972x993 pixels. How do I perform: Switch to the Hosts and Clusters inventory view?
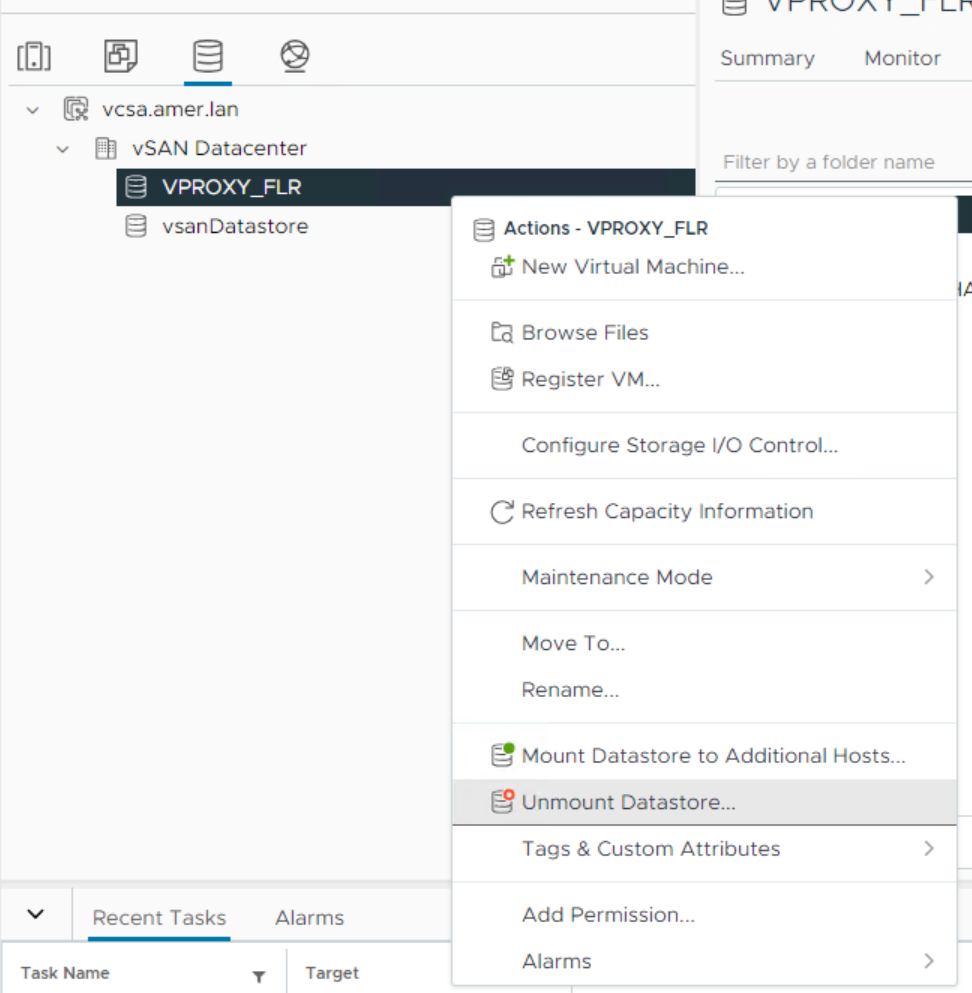point(34,56)
